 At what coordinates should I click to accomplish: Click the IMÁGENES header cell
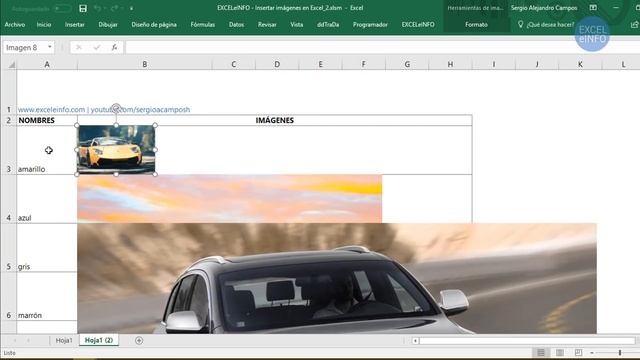click(275, 120)
